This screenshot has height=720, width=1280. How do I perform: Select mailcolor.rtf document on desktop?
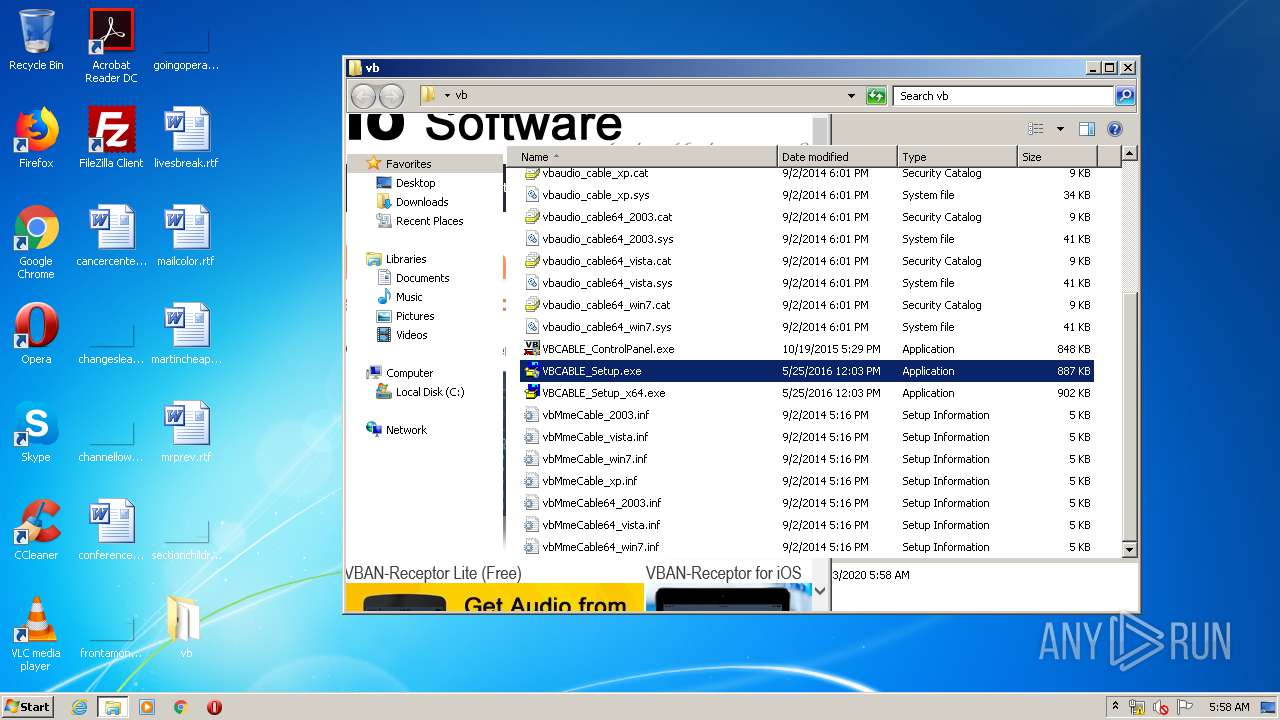coord(186,236)
